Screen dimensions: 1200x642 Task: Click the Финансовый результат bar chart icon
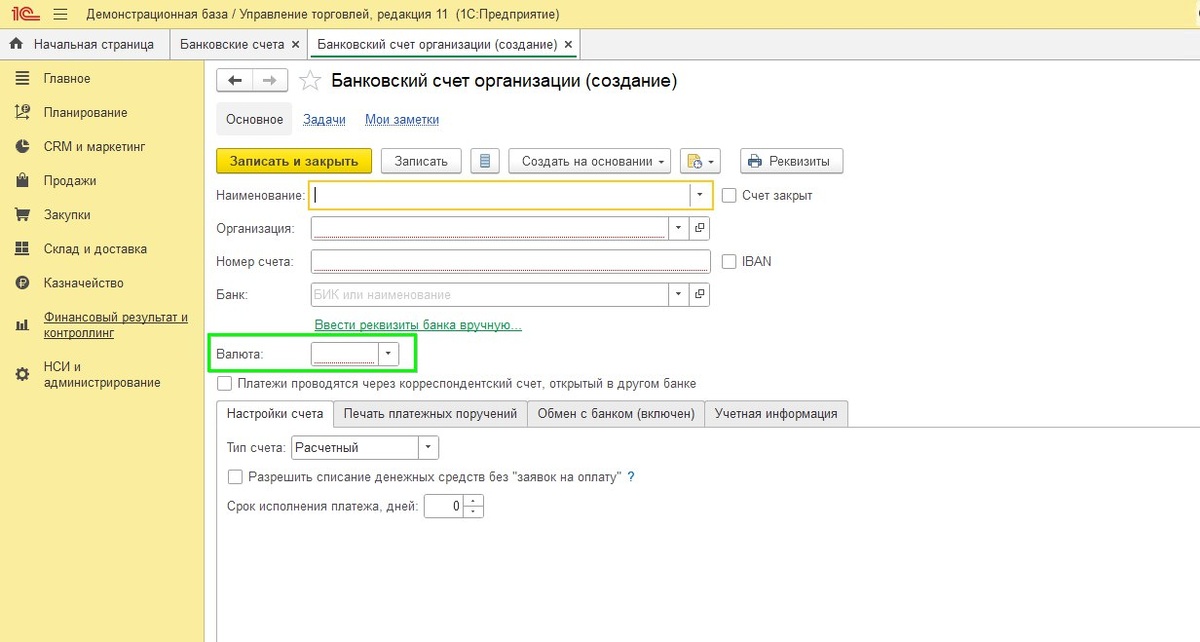[x=22, y=325]
